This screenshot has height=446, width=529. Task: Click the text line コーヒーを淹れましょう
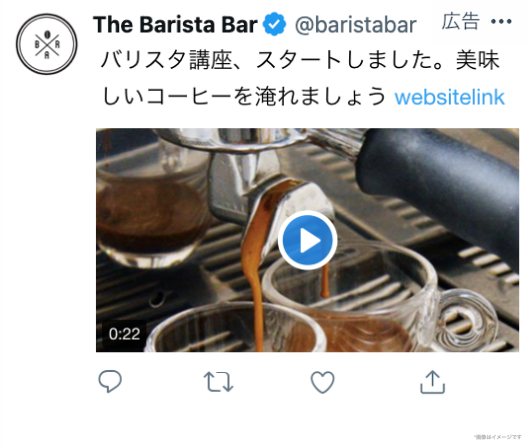[x=266, y=96]
